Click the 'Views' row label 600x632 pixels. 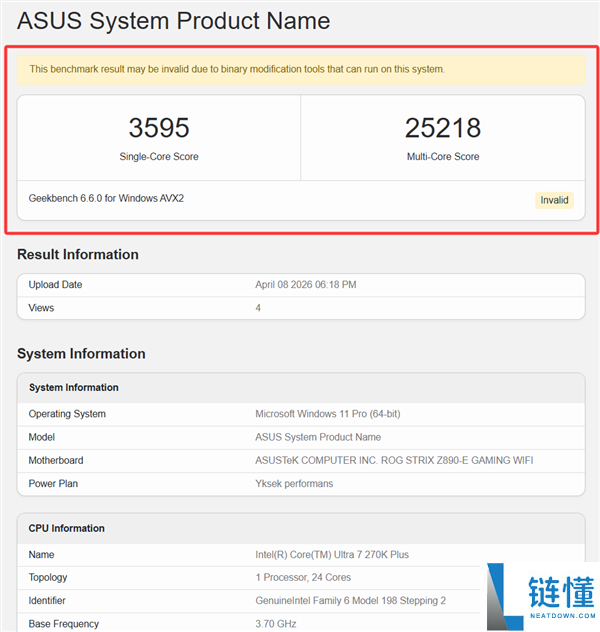click(x=41, y=308)
